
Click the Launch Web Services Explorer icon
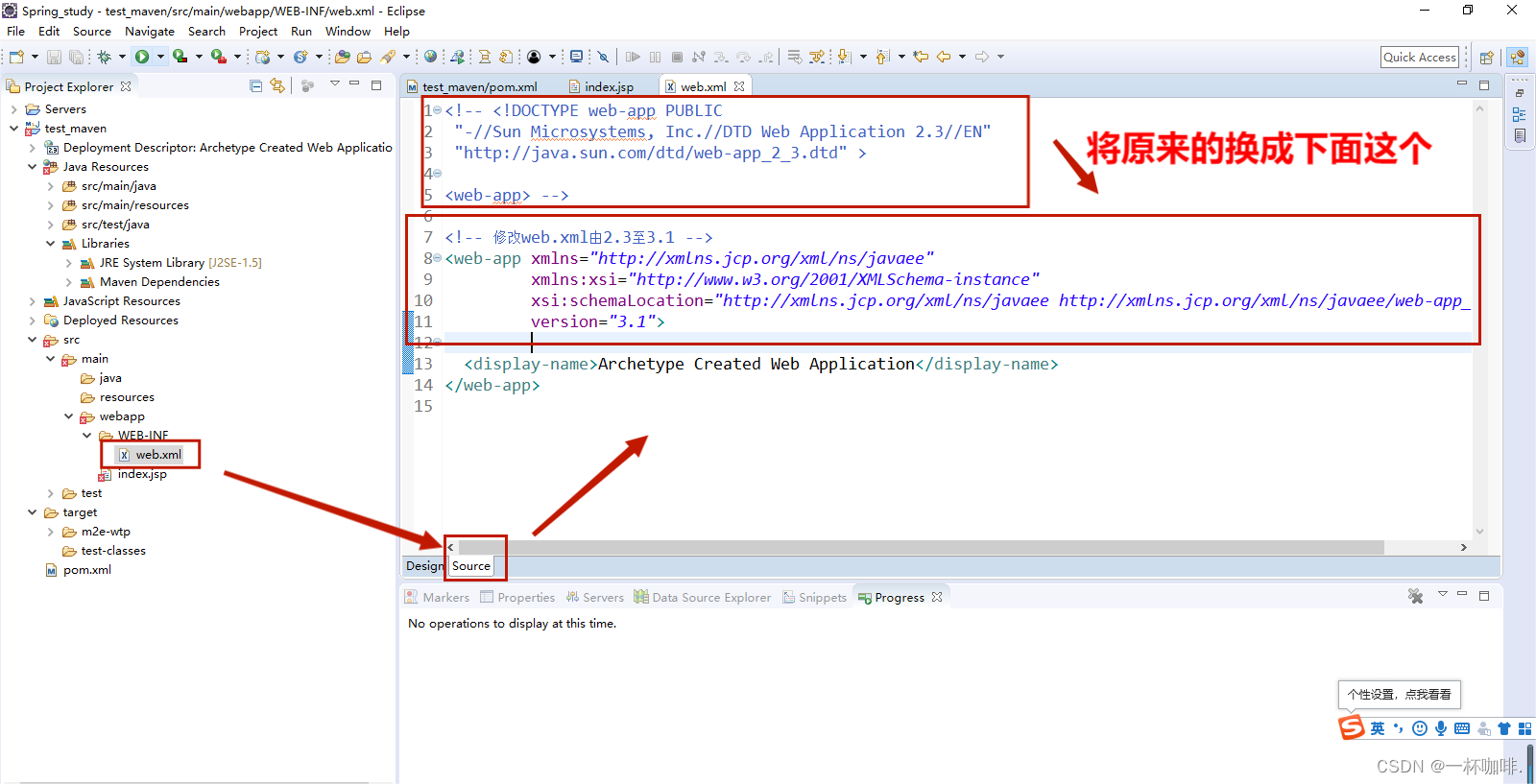click(458, 57)
